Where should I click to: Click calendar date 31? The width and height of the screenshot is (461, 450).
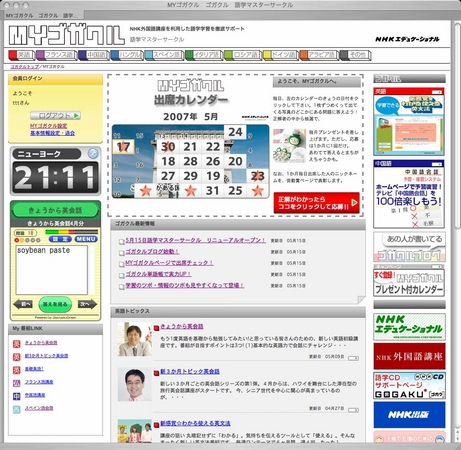(x=213, y=191)
